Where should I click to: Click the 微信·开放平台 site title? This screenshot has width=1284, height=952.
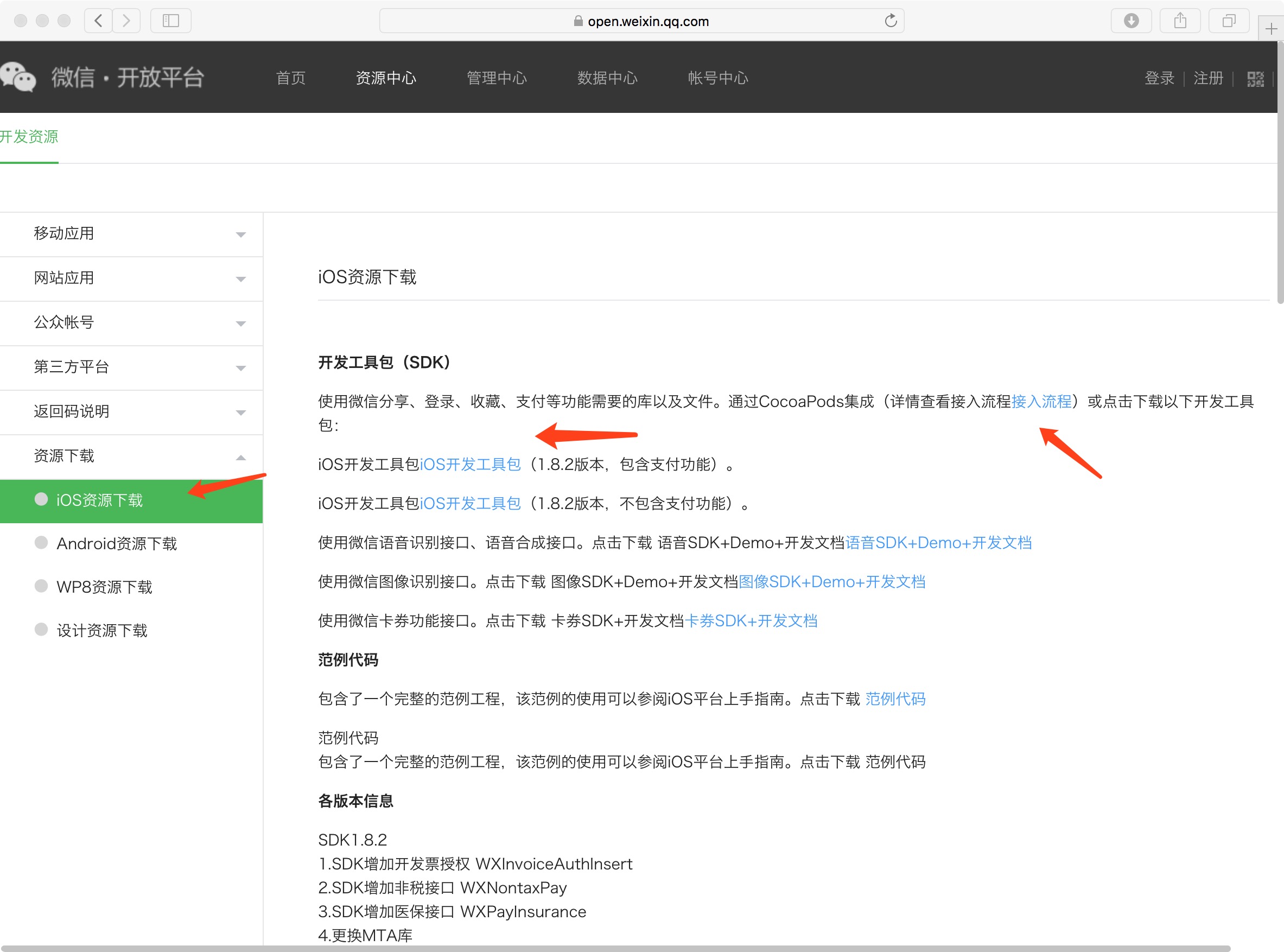pyautogui.click(x=128, y=77)
